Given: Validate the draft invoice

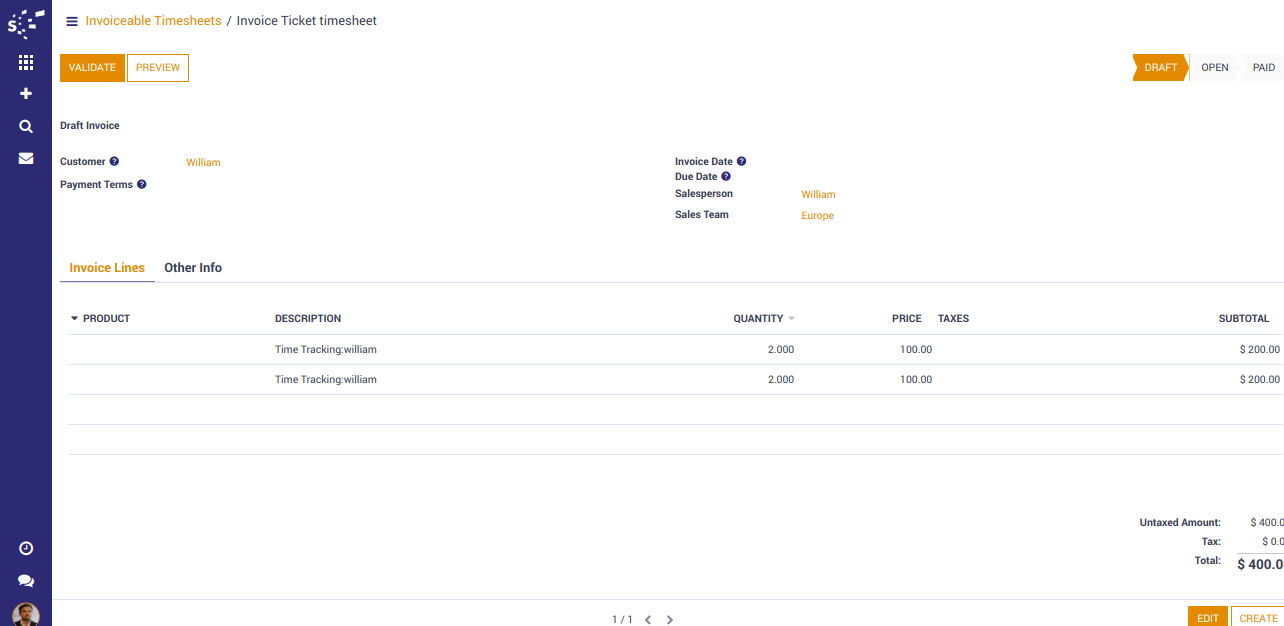Looking at the screenshot, I should [x=92, y=68].
